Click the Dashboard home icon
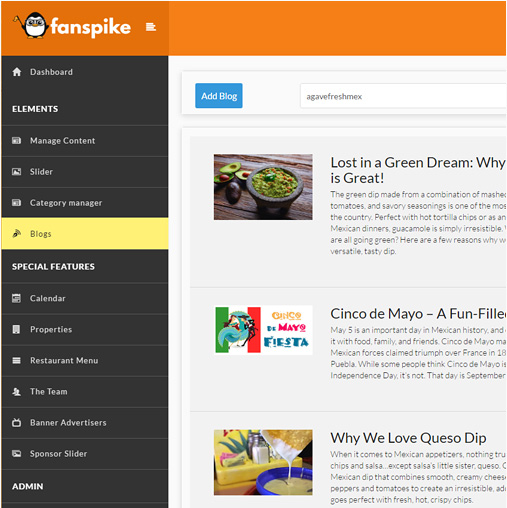 [17, 72]
